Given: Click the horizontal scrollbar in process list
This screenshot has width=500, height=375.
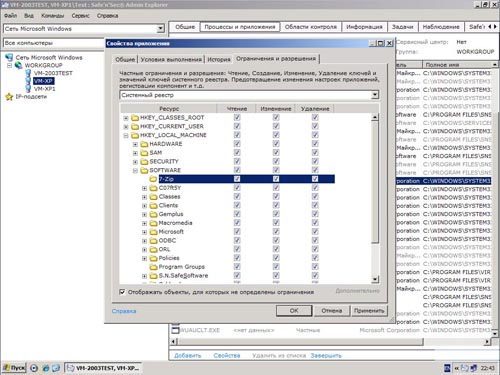Looking at the screenshot, I should coord(300,342).
